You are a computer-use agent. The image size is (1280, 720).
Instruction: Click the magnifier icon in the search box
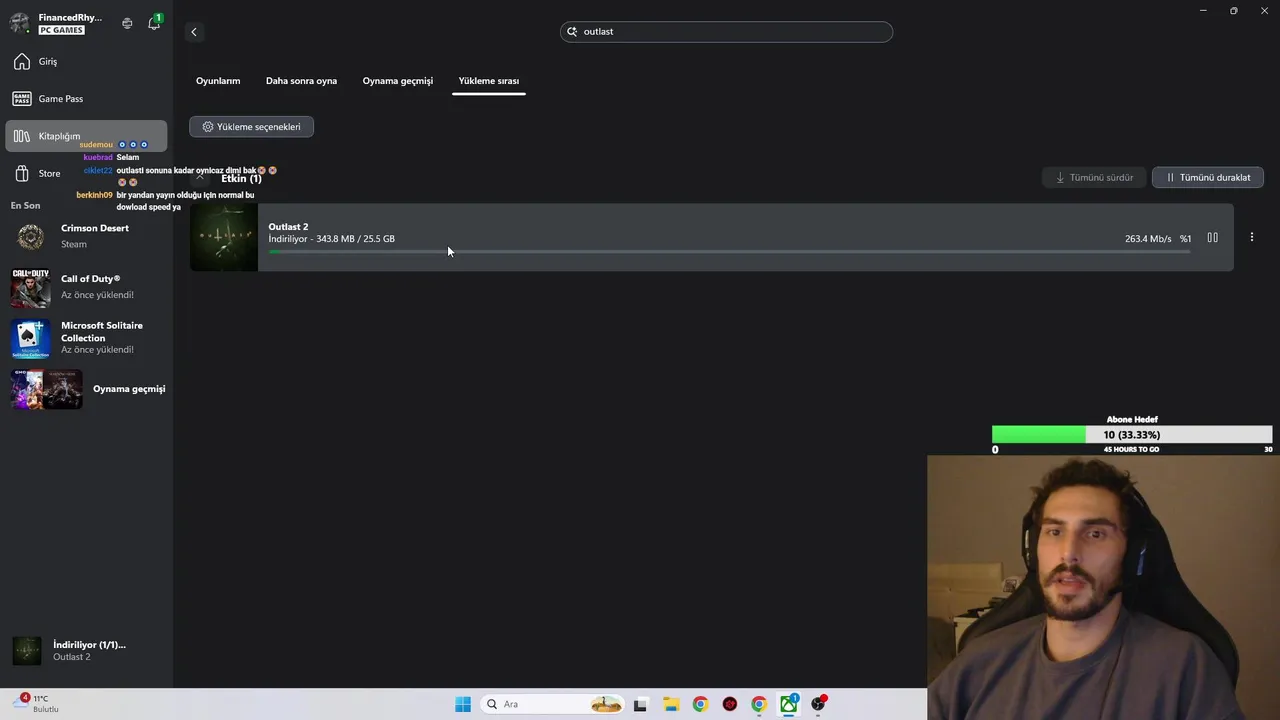tap(573, 32)
